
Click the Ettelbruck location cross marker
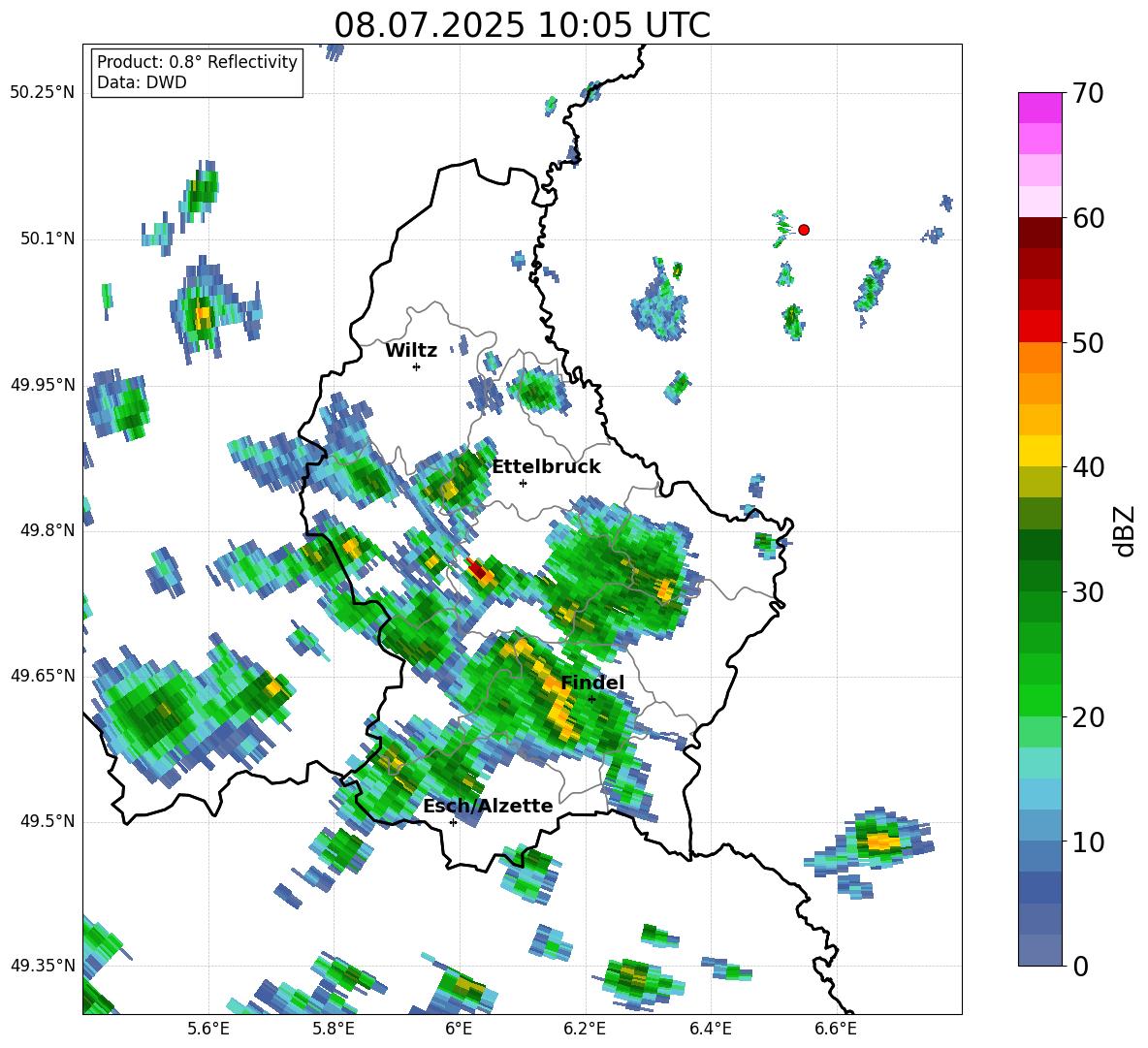click(523, 483)
